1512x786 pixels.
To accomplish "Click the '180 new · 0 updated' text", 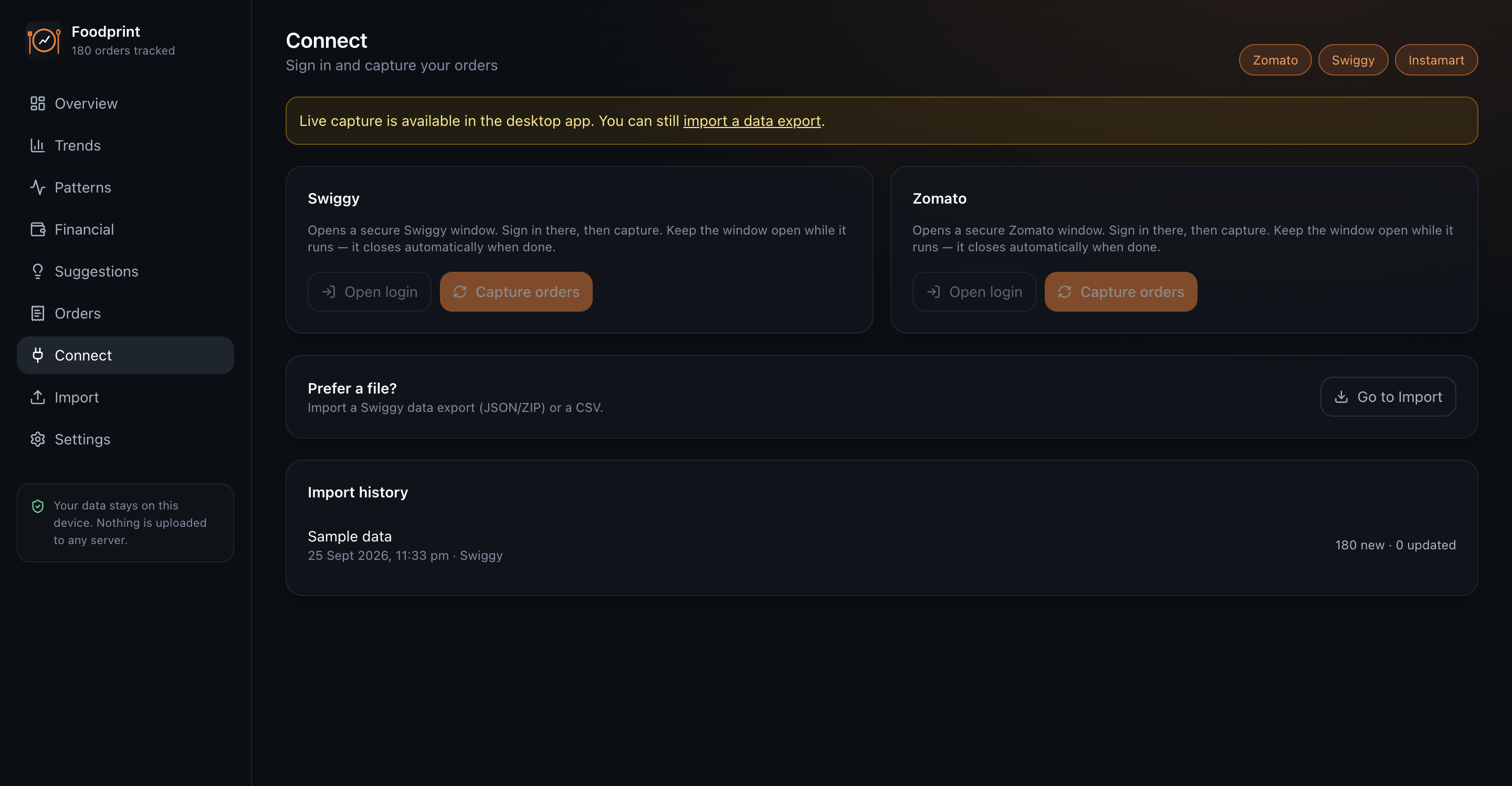I will 1395,545.
